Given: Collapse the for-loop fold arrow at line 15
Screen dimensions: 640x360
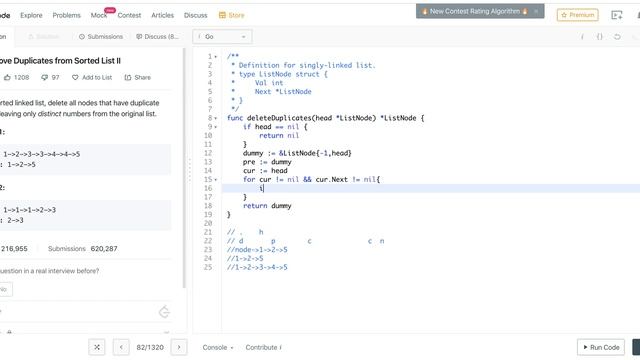Looking at the screenshot, I should [216, 180].
